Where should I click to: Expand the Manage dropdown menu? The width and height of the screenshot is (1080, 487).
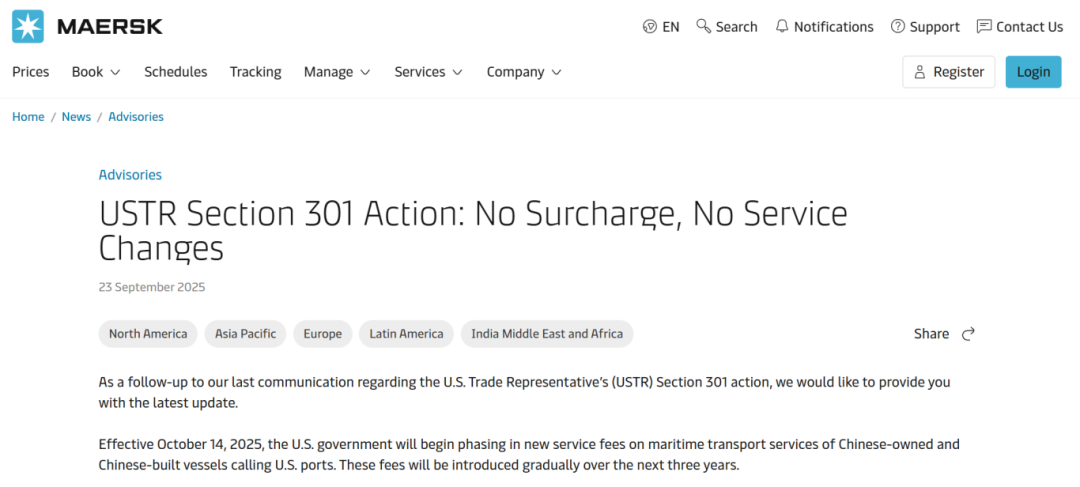337,72
